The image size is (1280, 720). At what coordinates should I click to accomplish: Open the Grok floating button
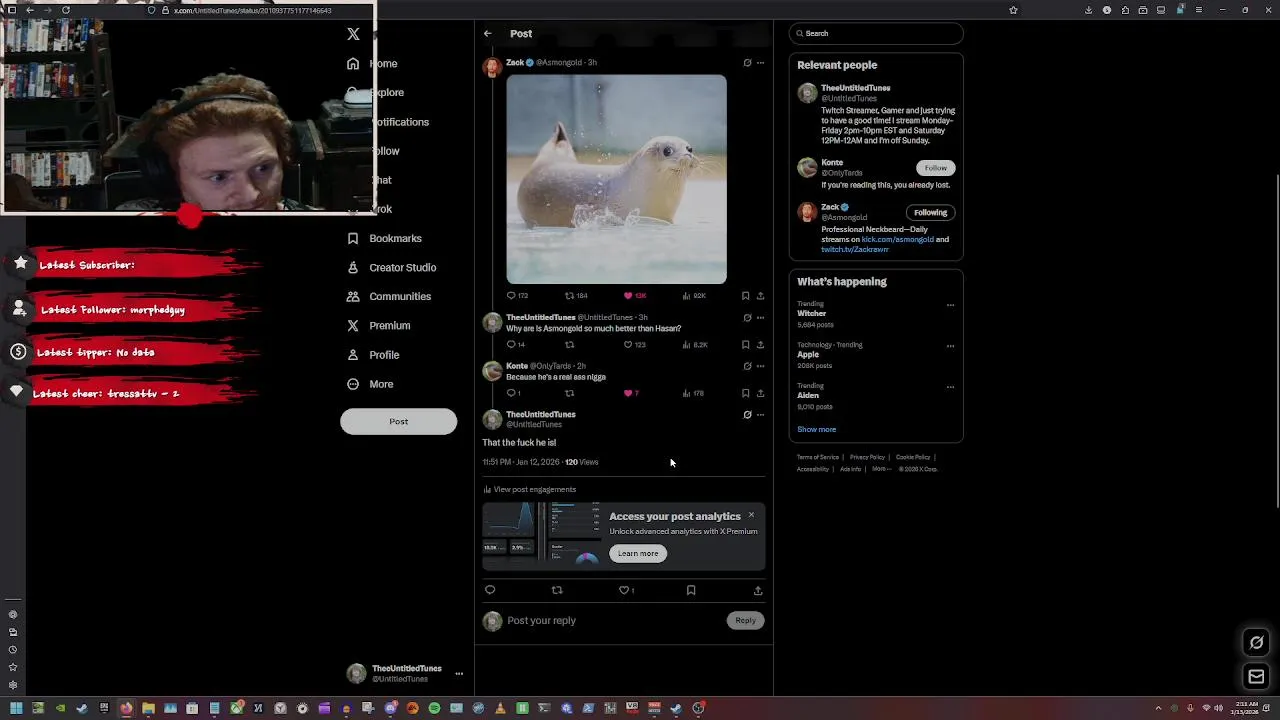tap(1257, 643)
